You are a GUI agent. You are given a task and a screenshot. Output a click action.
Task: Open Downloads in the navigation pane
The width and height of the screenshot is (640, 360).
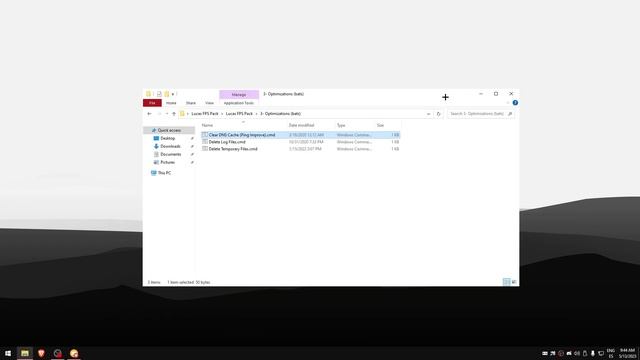(170, 146)
